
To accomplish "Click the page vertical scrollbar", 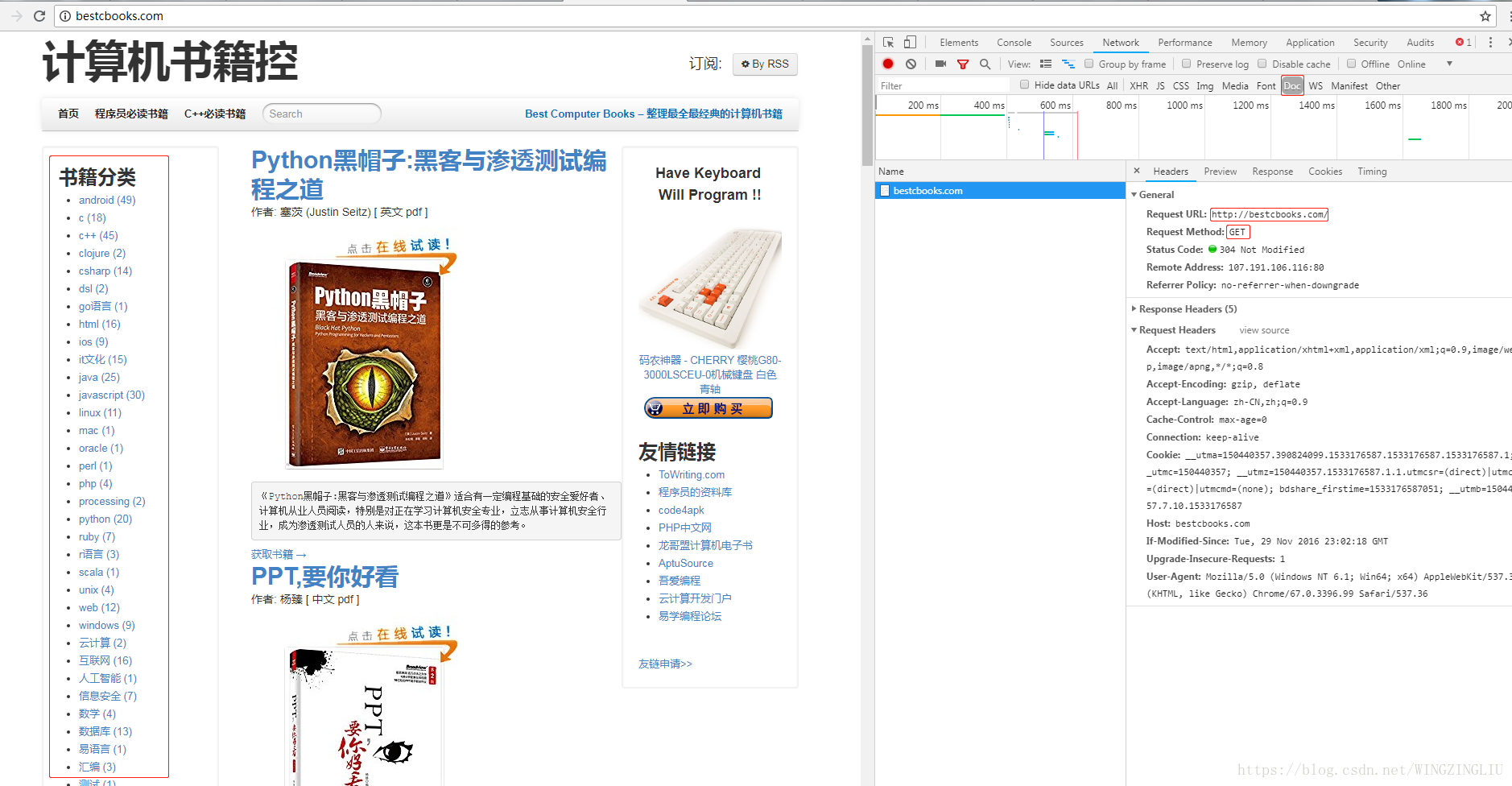I will tap(867, 105).
